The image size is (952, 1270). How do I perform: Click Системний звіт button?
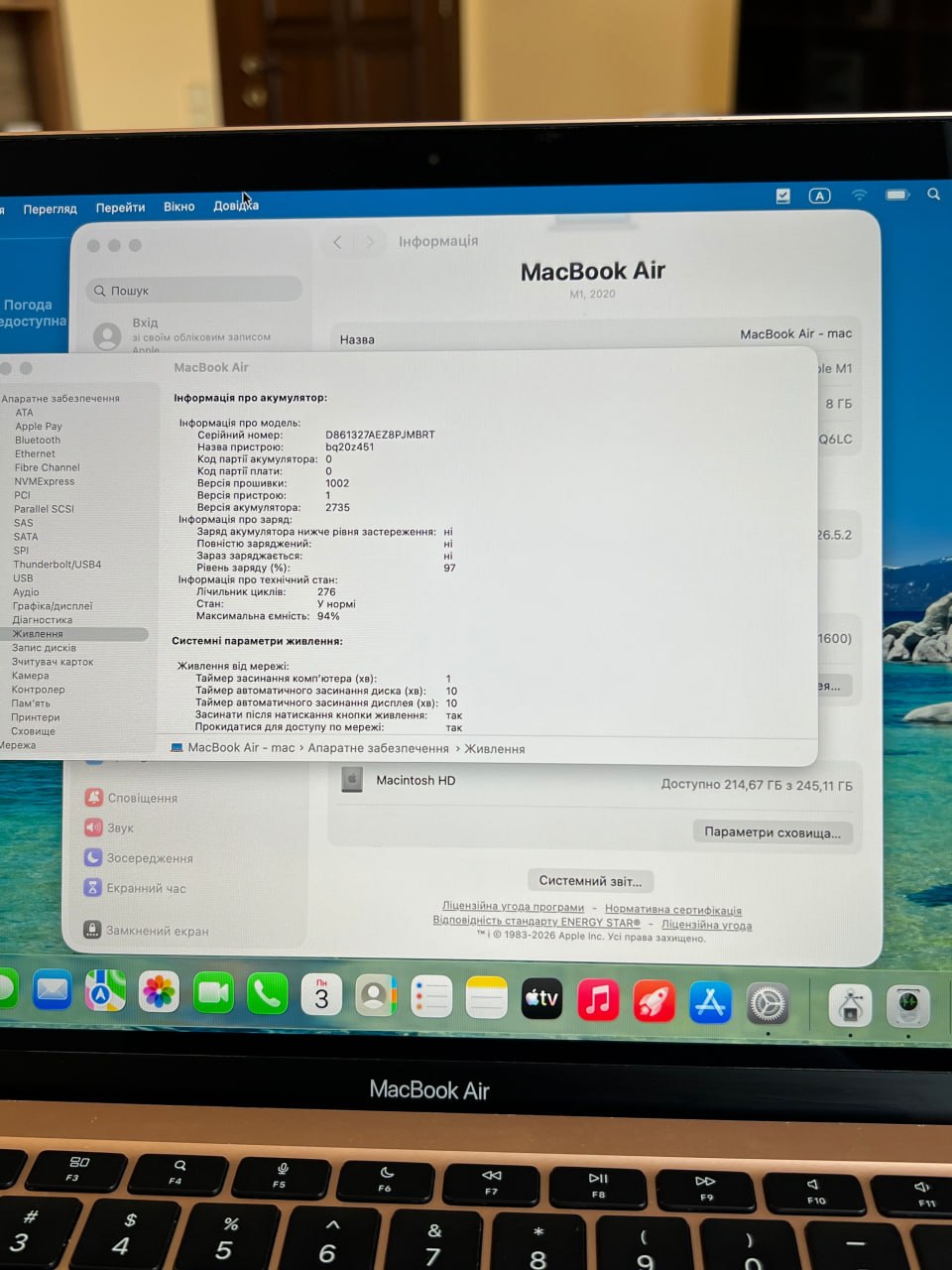[590, 880]
